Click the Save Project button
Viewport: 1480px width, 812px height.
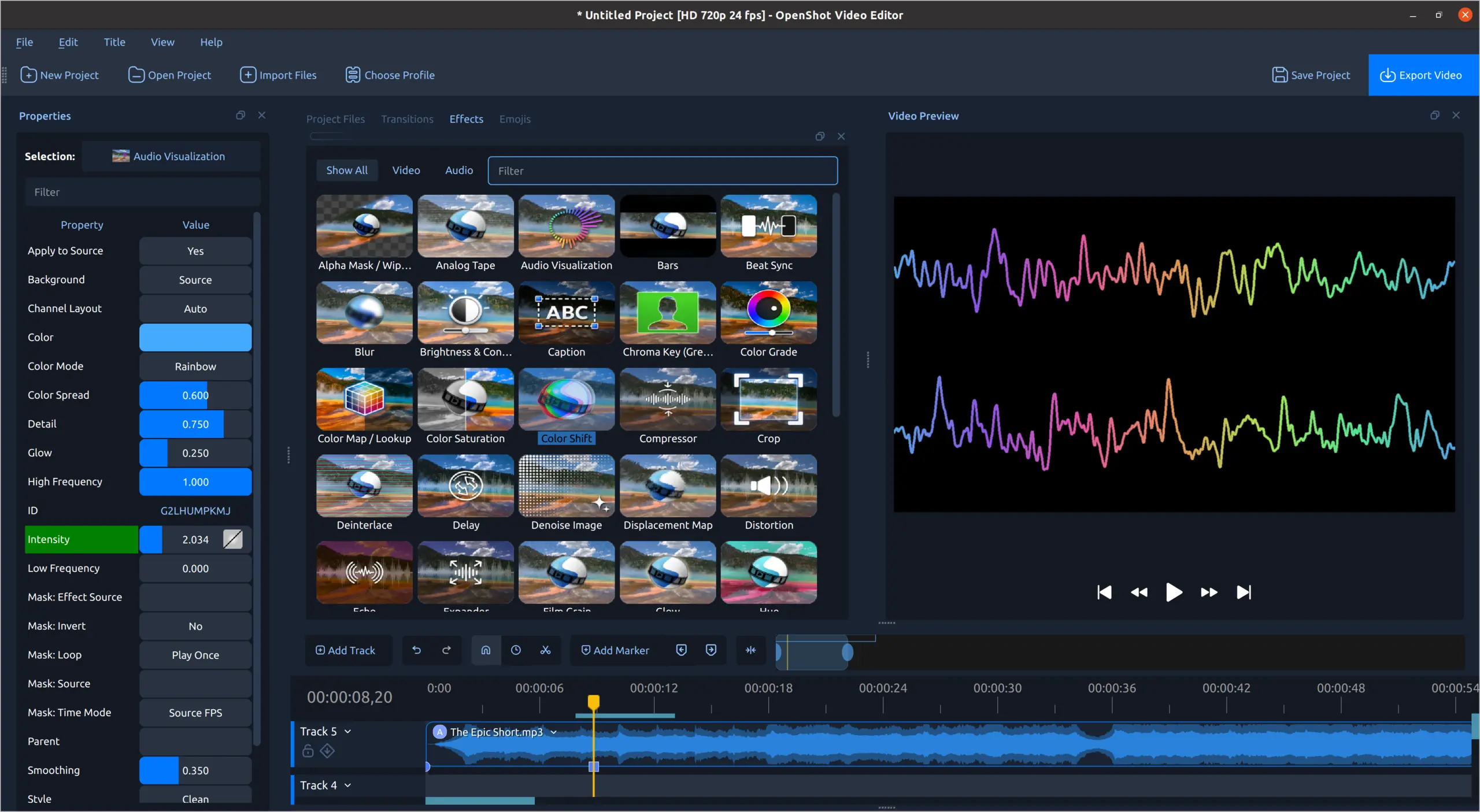coord(1311,75)
